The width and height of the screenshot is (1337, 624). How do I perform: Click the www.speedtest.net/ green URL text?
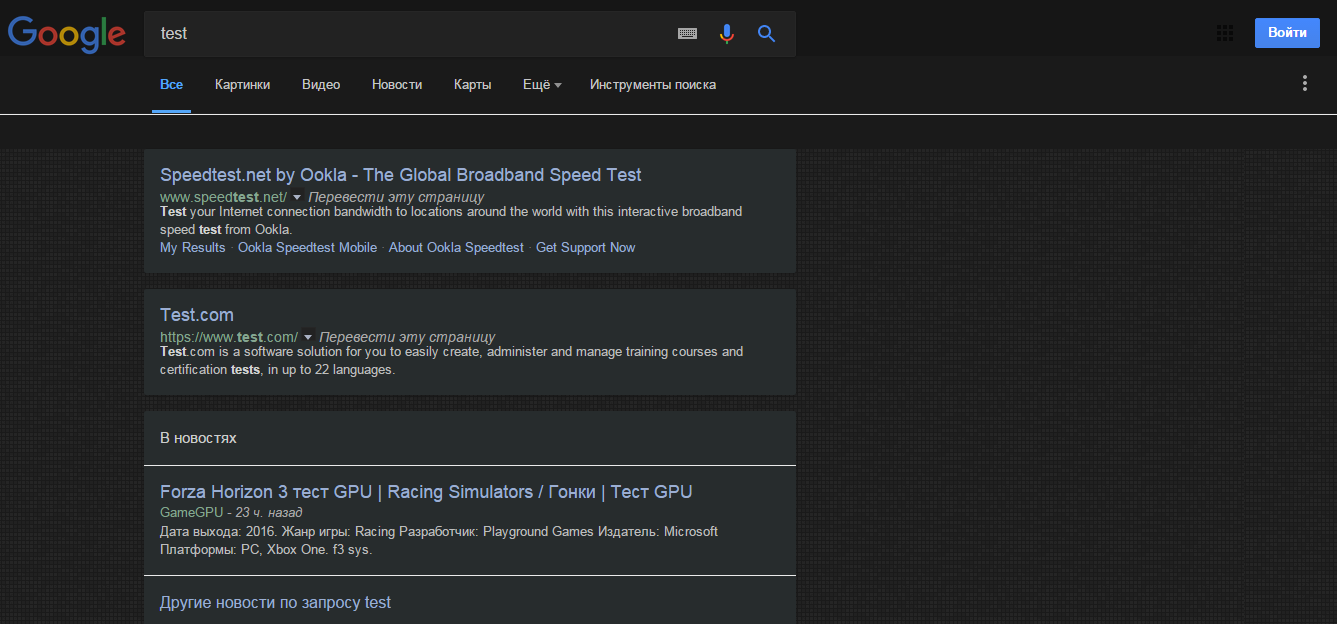(x=224, y=197)
